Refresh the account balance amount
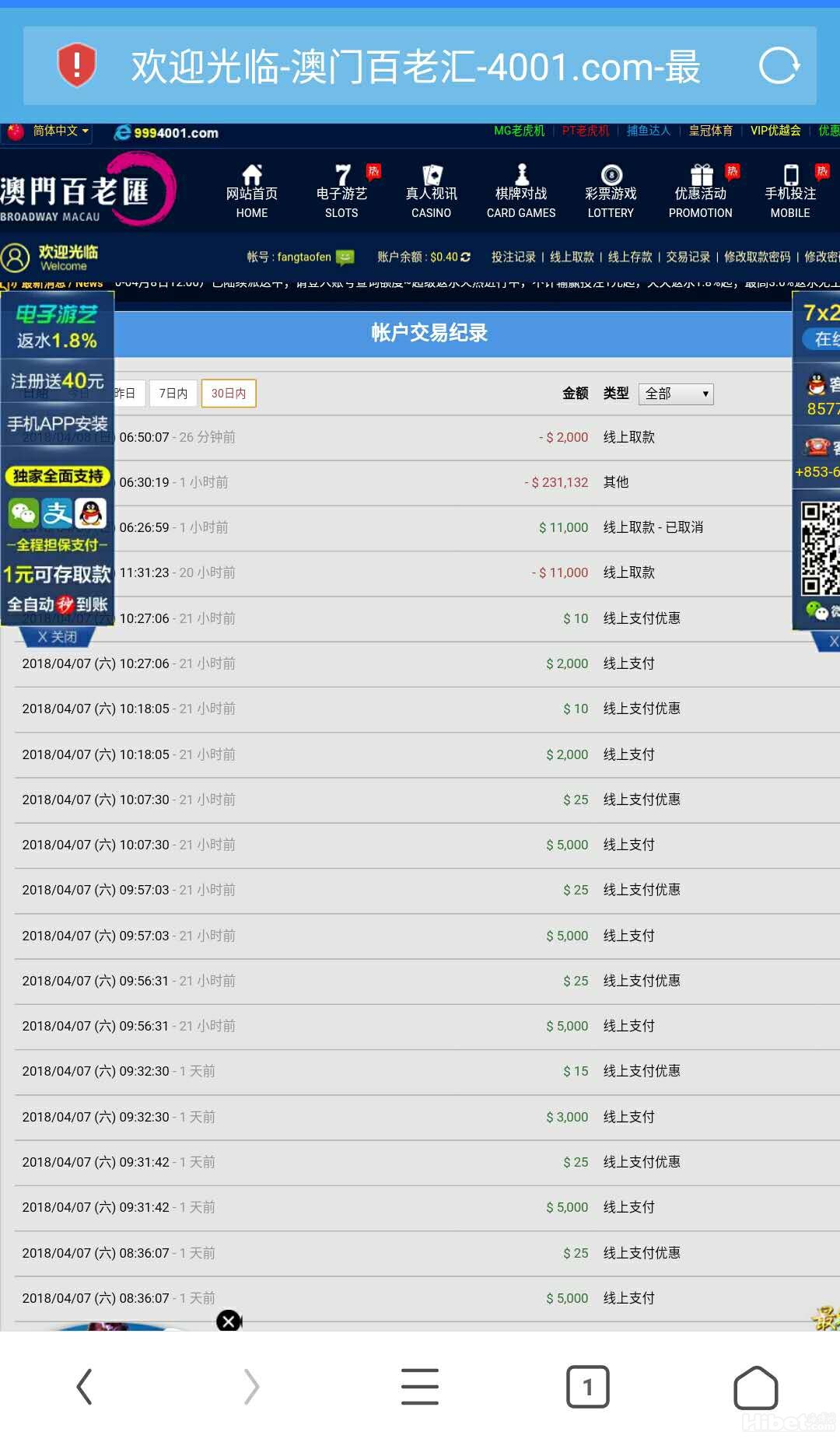 (466, 257)
